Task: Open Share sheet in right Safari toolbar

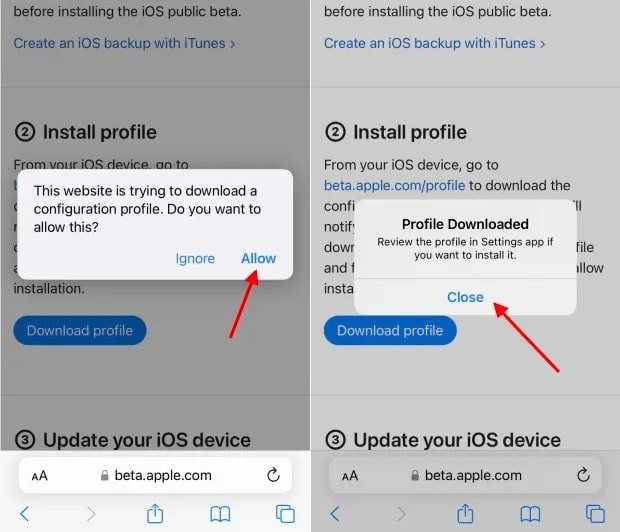Action: tap(465, 513)
